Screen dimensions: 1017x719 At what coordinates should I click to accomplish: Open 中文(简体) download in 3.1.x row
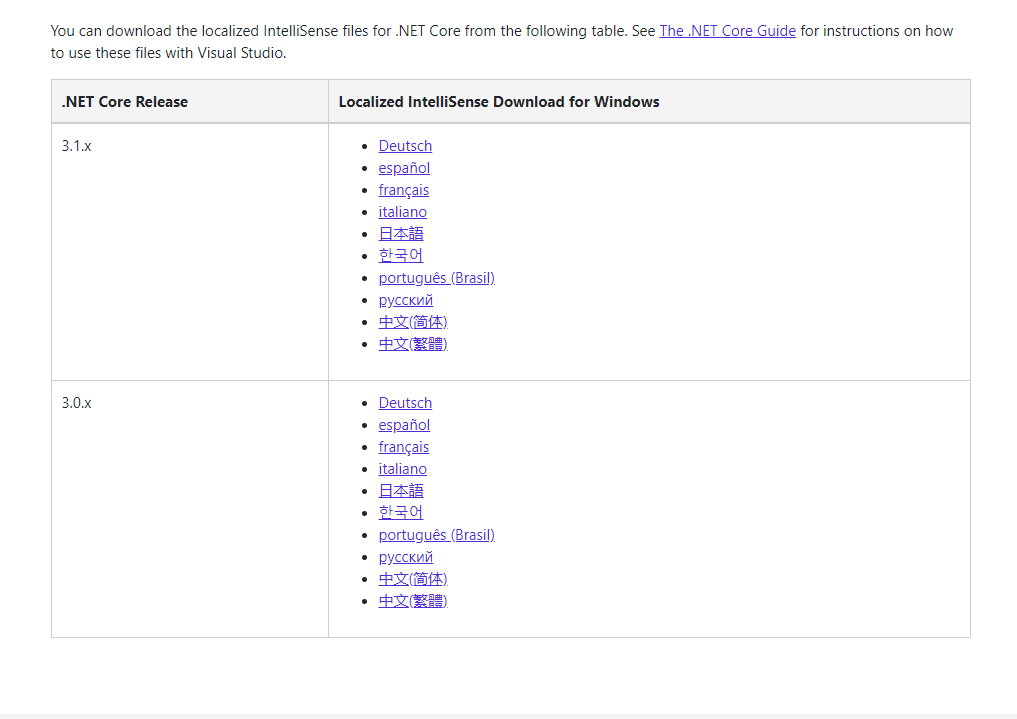click(412, 322)
